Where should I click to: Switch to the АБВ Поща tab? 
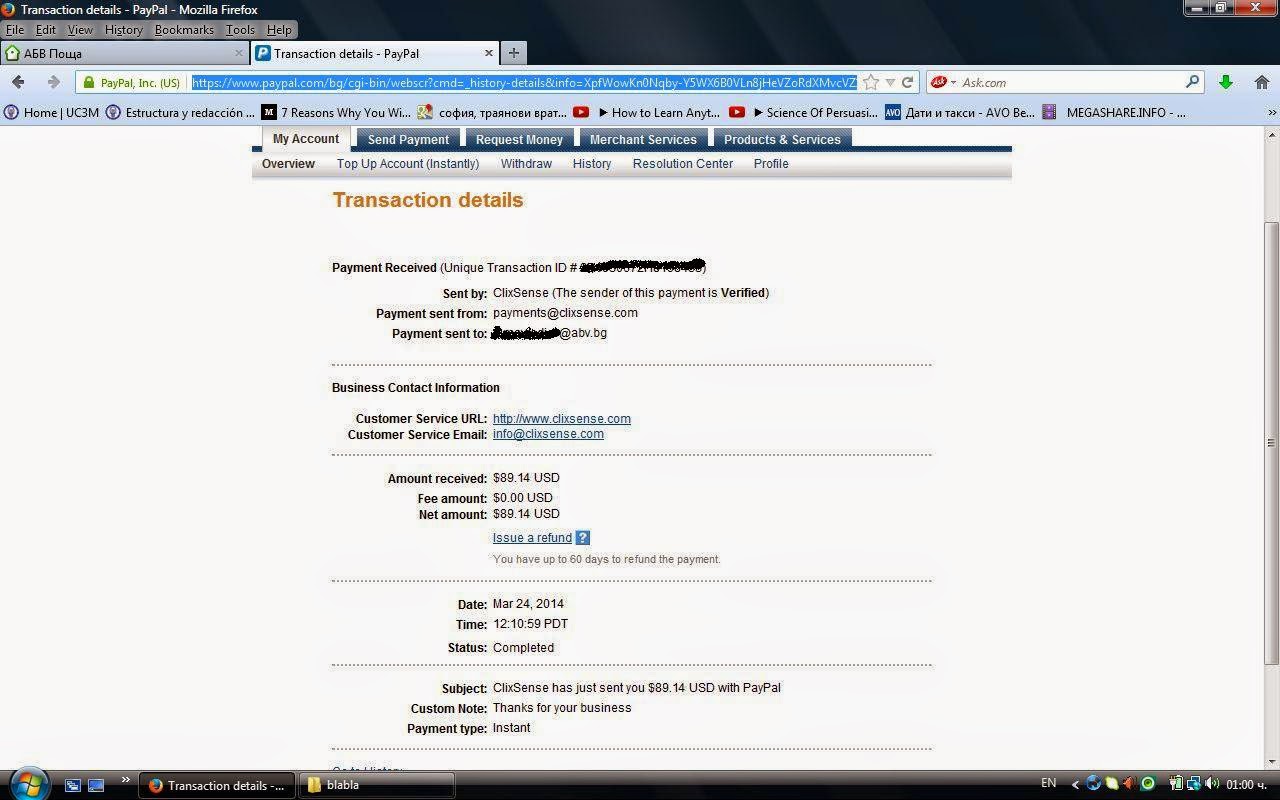(x=125, y=53)
